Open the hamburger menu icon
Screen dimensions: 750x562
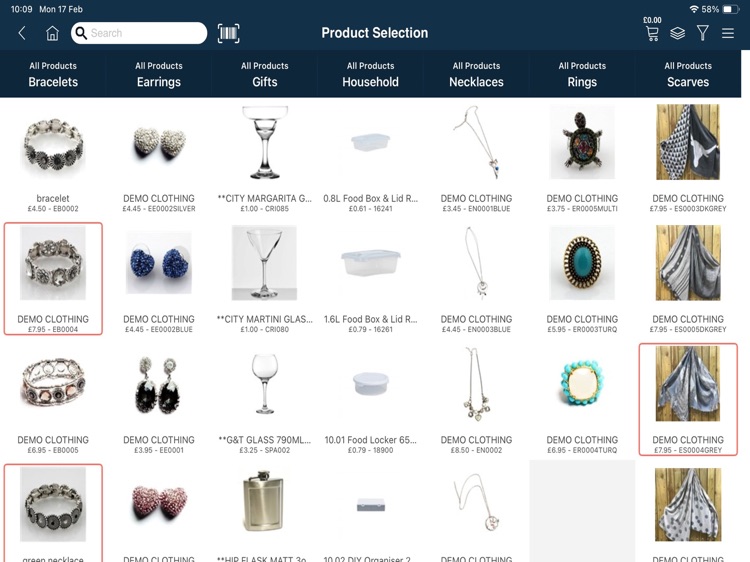pos(728,33)
